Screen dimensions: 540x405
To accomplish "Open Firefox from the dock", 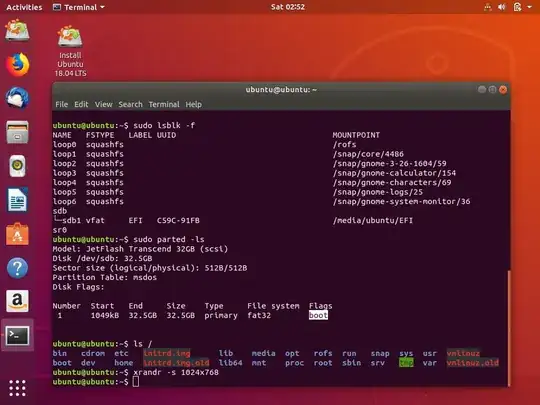I will 17,64.
